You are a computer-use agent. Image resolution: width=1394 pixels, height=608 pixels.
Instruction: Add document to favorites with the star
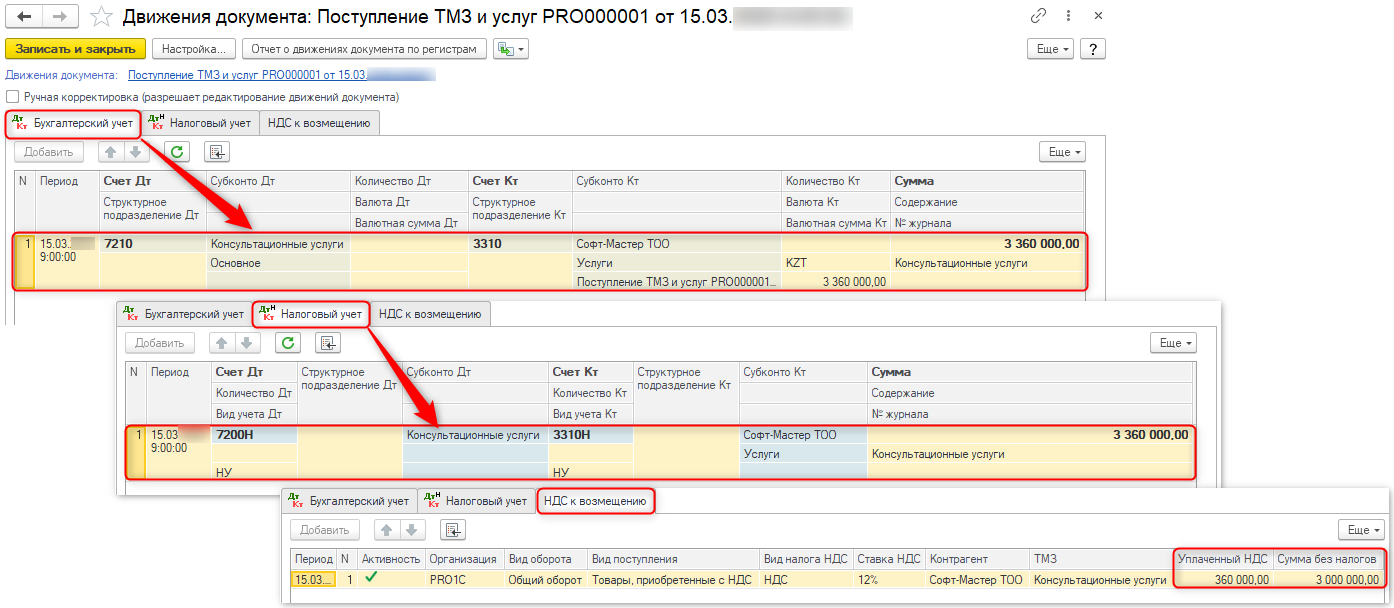(x=100, y=17)
